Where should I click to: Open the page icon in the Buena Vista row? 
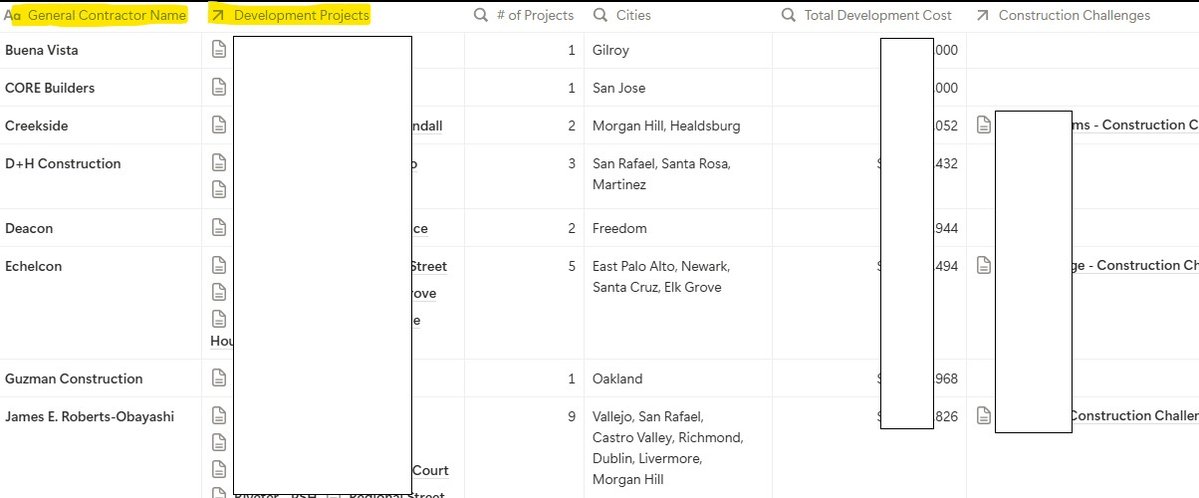point(219,50)
